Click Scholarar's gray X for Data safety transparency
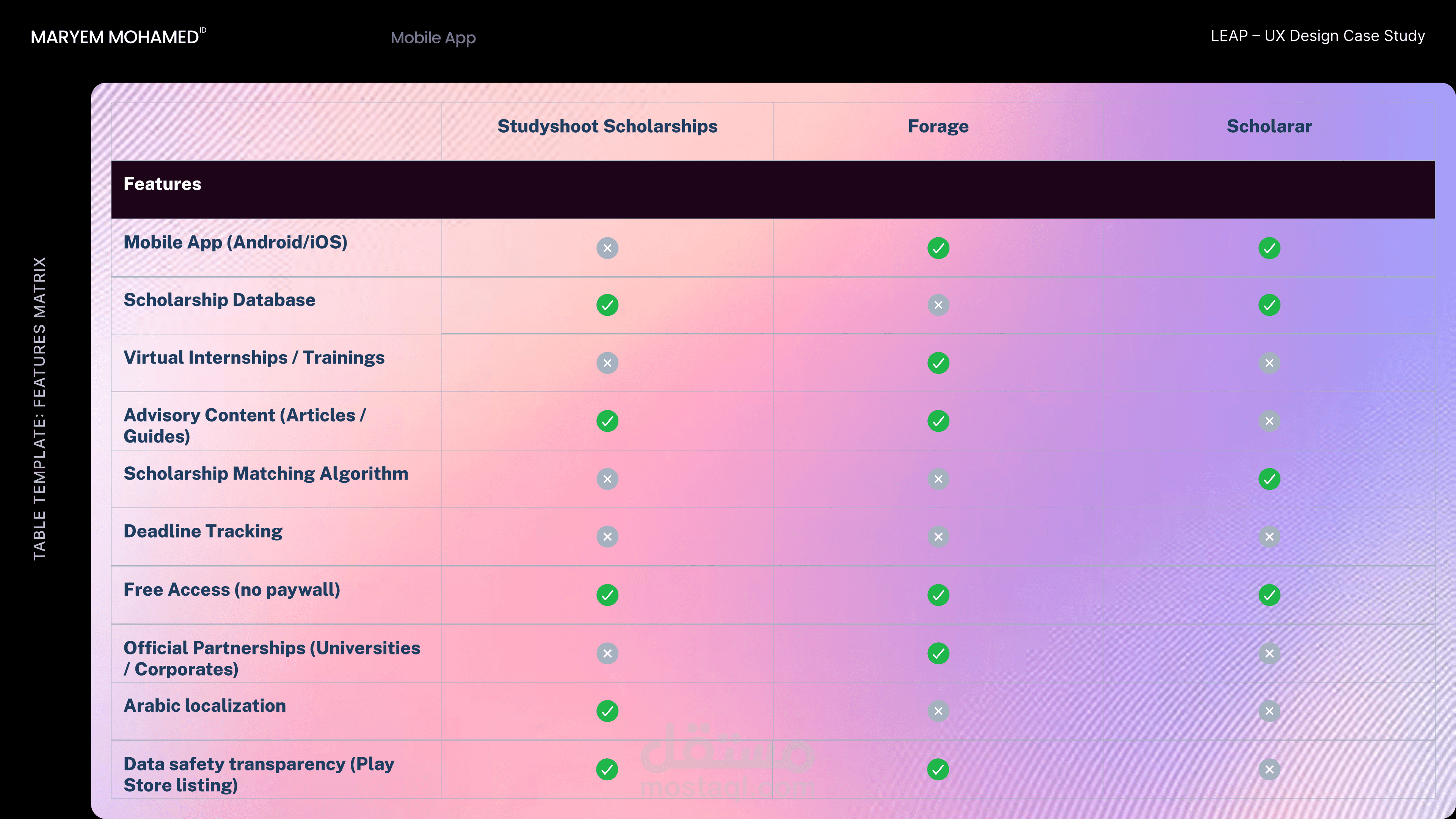Image resolution: width=1456 pixels, height=819 pixels. click(1269, 769)
